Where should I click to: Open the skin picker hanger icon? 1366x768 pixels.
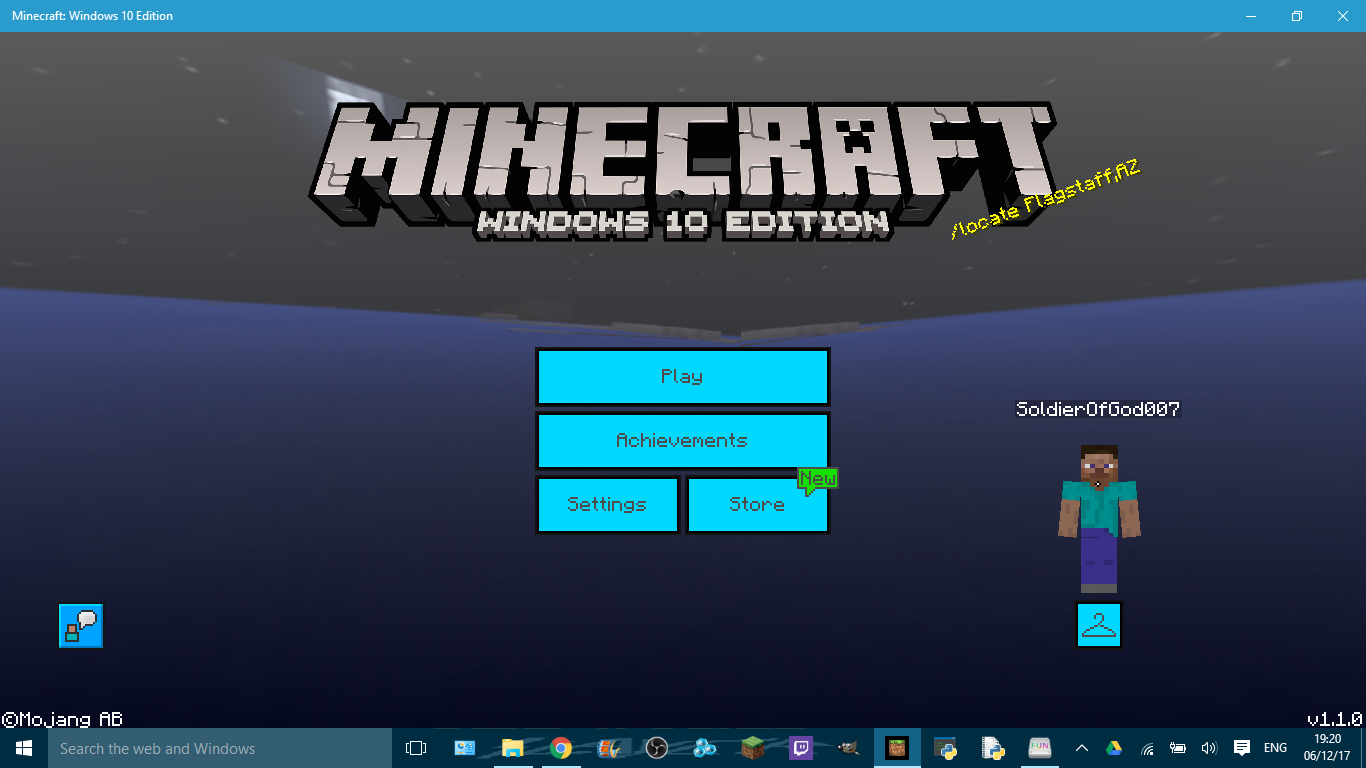[1099, 625]
